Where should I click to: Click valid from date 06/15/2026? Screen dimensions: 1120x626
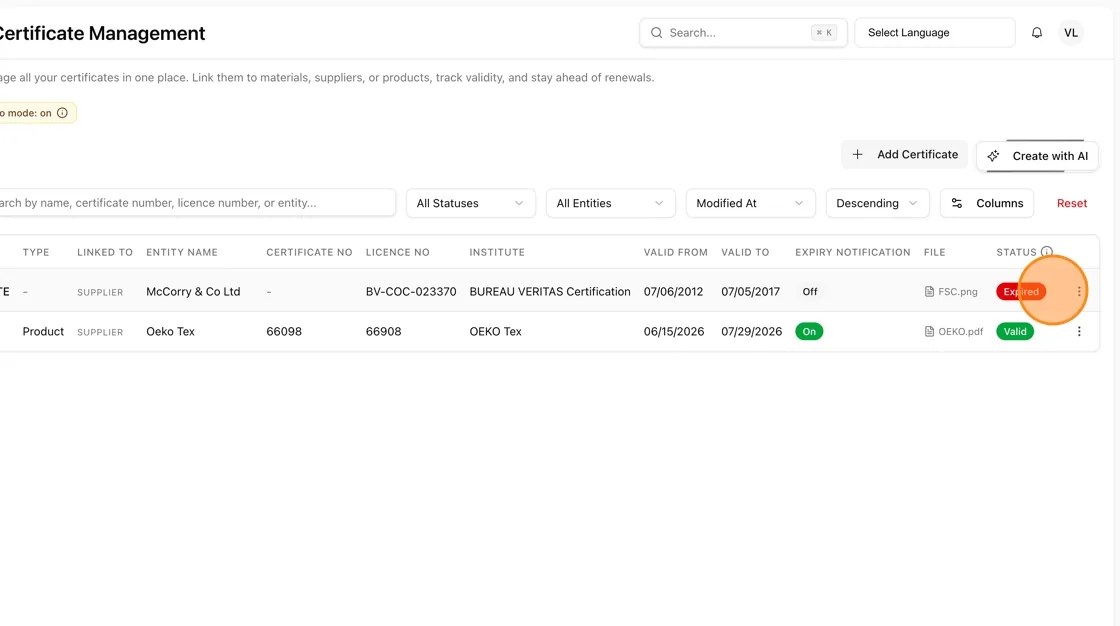point(674,332)
